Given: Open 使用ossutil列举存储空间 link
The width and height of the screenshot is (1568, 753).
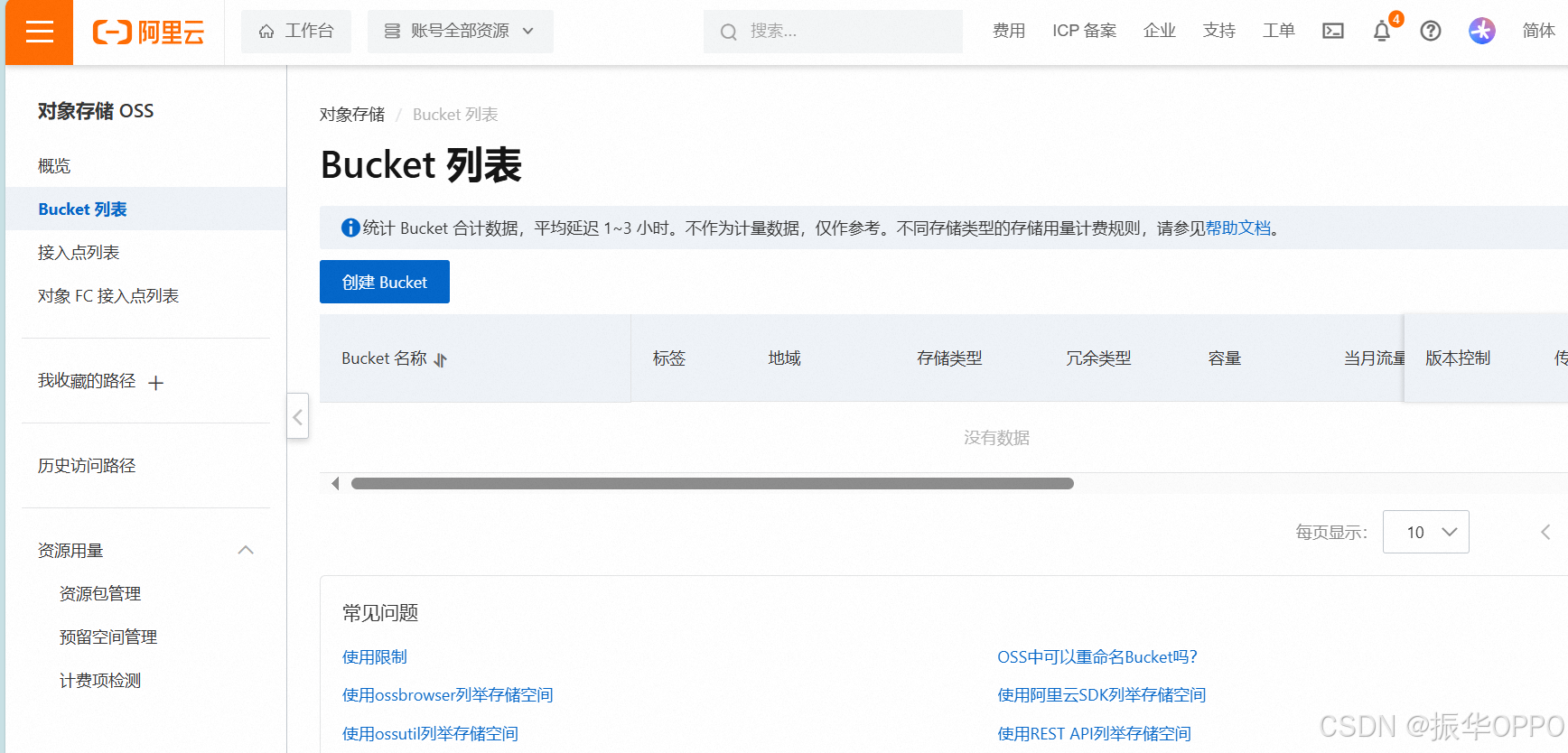Looking at the screenshot, I should pyautogui.click(x=431, y=734).
